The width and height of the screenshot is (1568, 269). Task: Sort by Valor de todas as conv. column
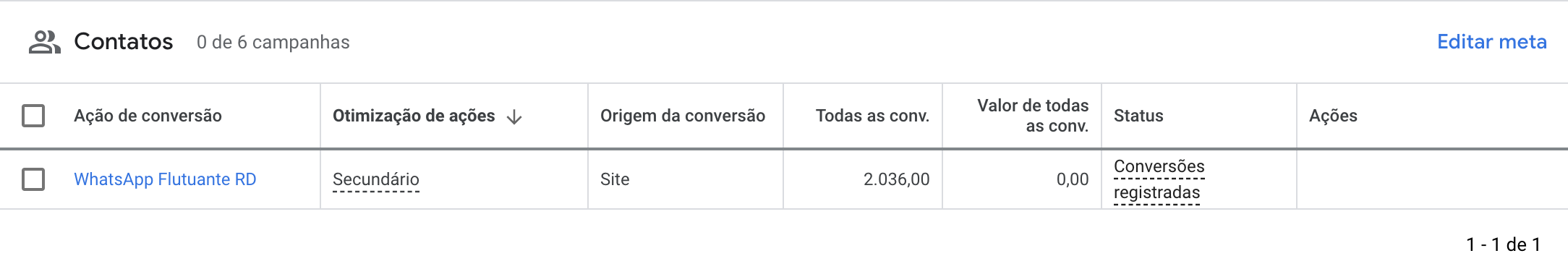tap(1033, 116)
